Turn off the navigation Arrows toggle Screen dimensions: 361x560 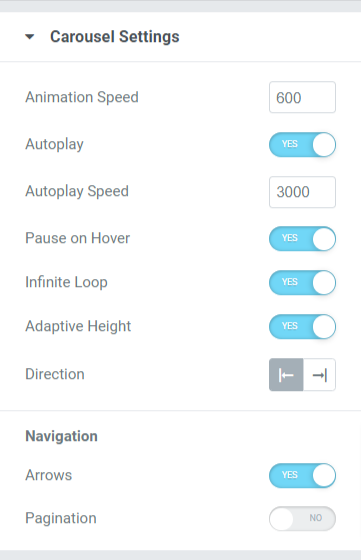302,475
